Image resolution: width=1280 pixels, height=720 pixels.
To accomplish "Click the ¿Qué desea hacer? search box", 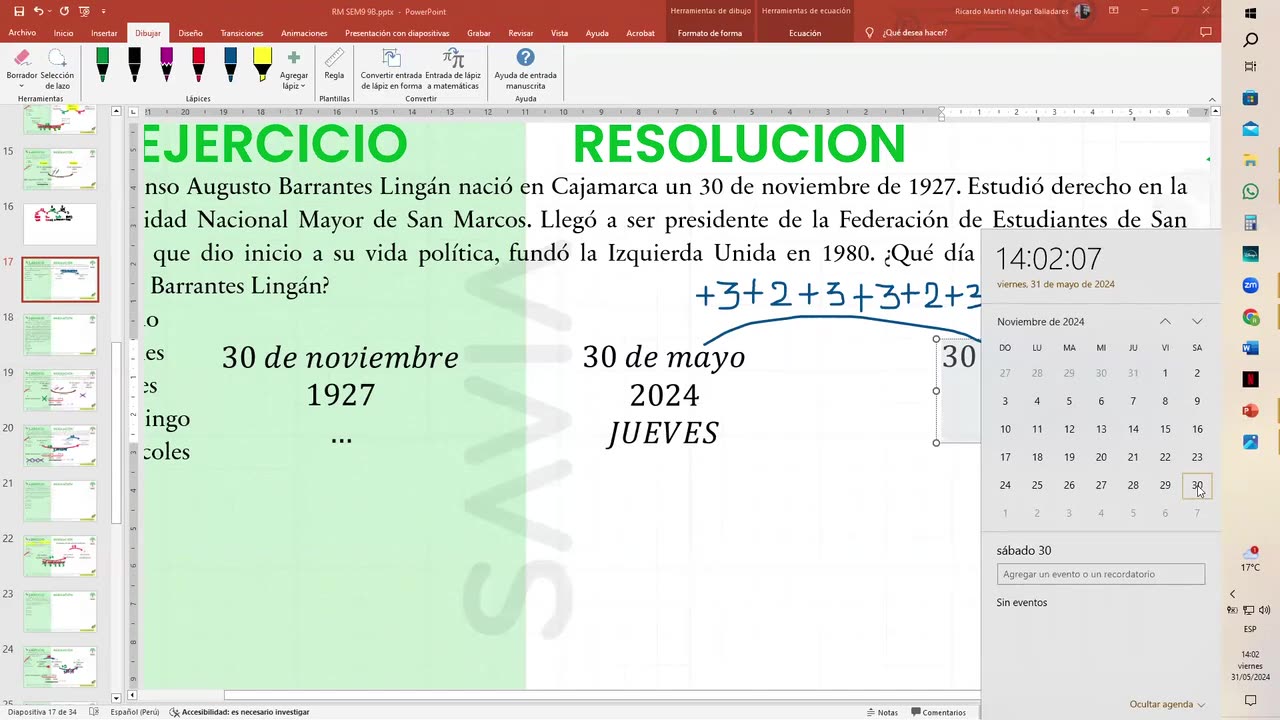I will 914,33.
